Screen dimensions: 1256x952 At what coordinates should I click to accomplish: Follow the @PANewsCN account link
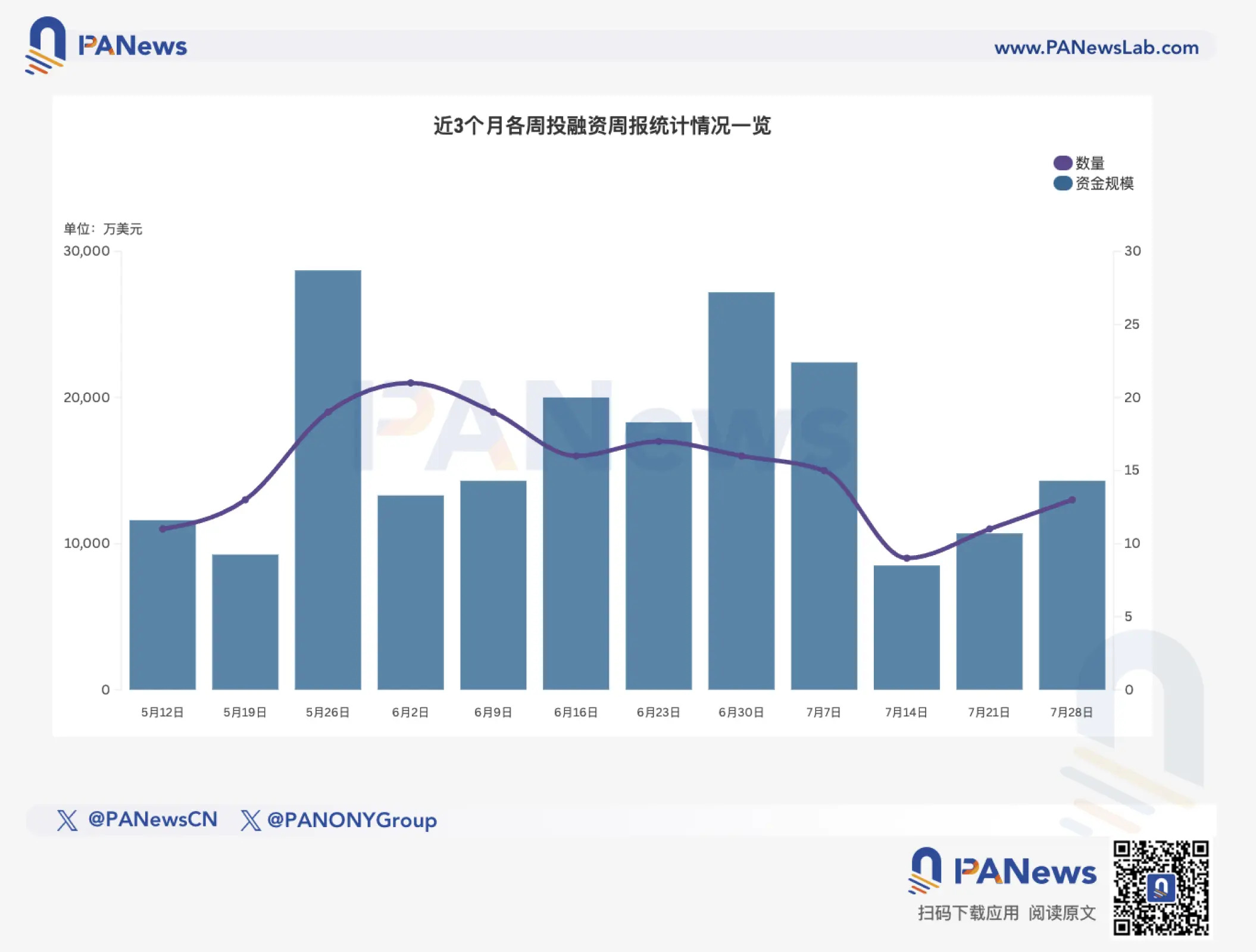[x=155, y=819]
